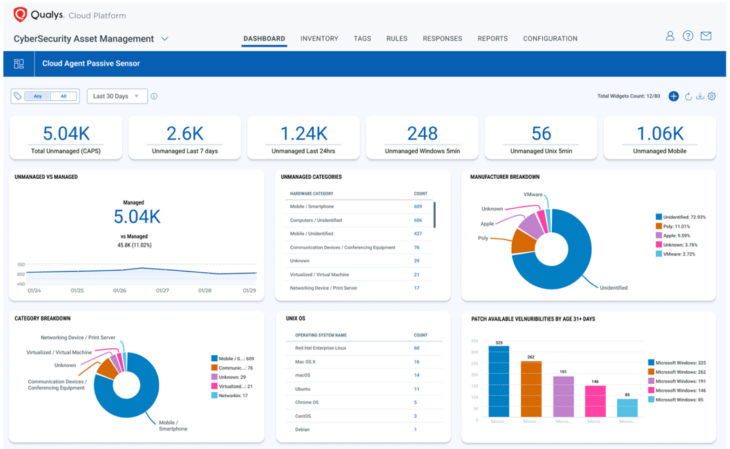Viewport: 730px width, 449px height.
Task: Click the Unidentified 72.93% legend swatch
Action: click(659, 217)
